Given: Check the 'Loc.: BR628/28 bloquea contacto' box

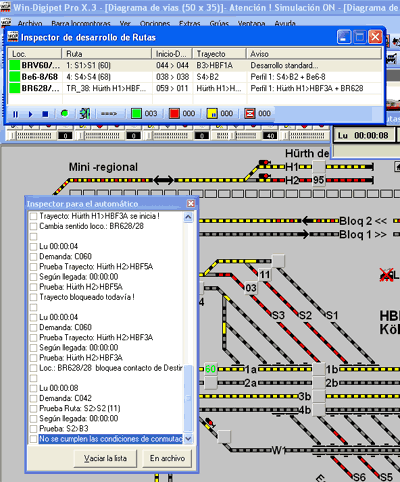Looking at the screenshot, I should pos(33,368).
